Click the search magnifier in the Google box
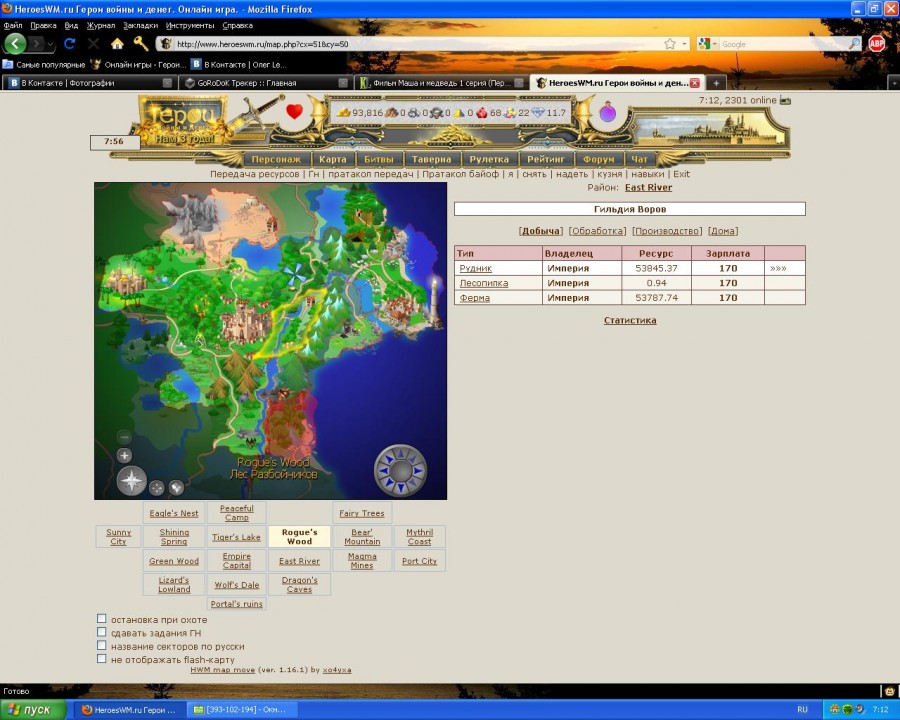 click(854, 44)
